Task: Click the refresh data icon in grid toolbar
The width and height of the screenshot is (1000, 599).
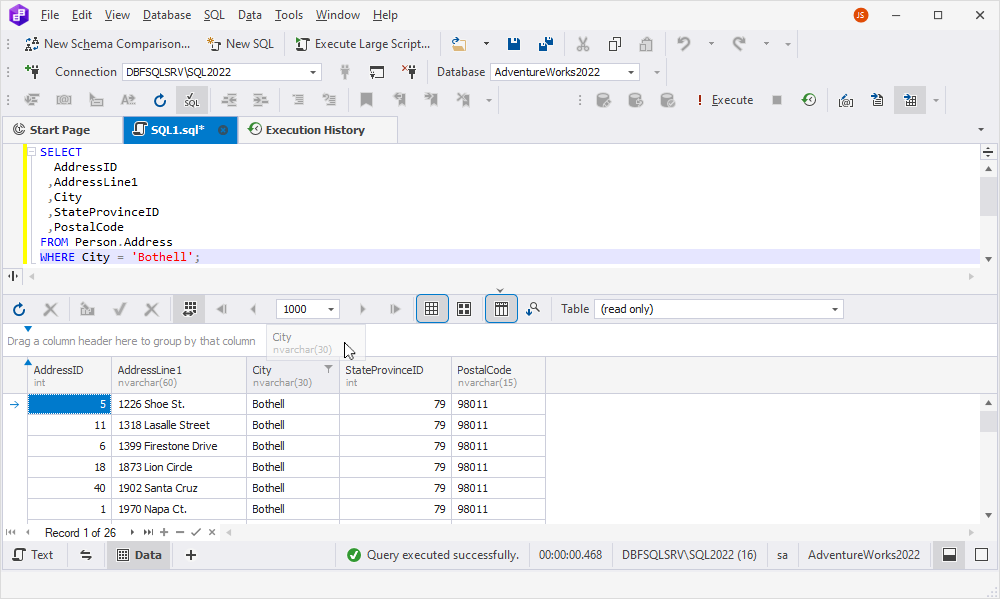Action: (19, 309)
